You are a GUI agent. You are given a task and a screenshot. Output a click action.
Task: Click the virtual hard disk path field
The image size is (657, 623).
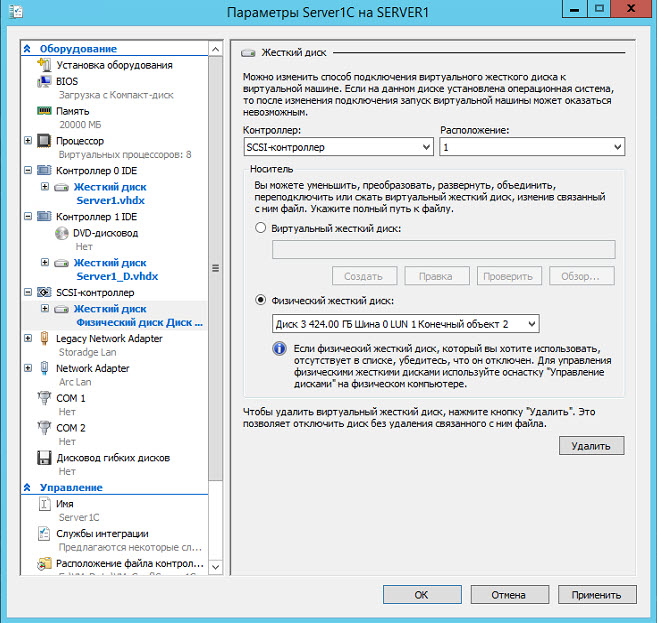click(x=443, y=249)
